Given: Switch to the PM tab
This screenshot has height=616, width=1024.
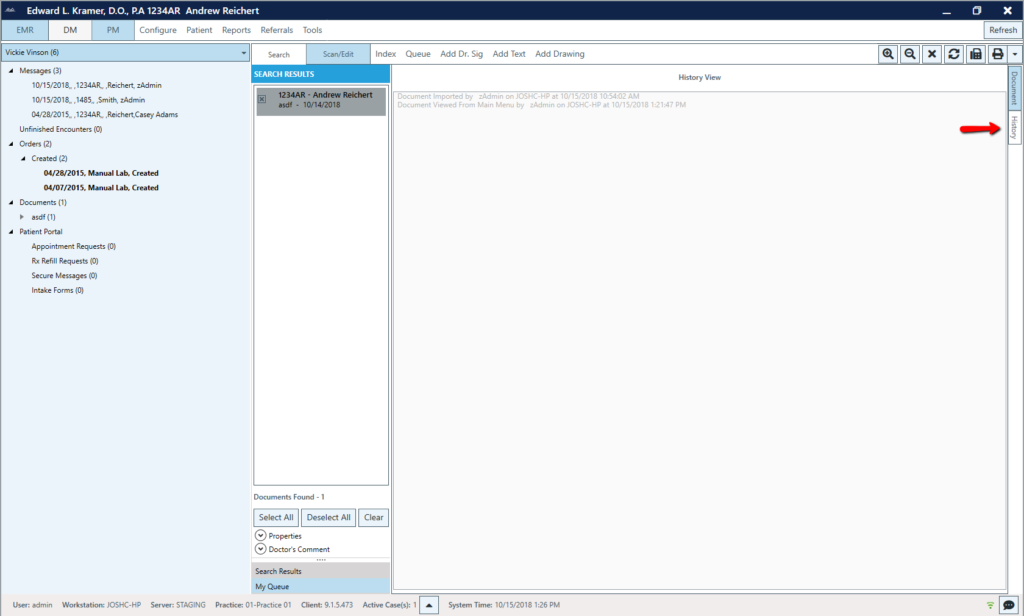Looking at the screenshot, I should (113, 30).
